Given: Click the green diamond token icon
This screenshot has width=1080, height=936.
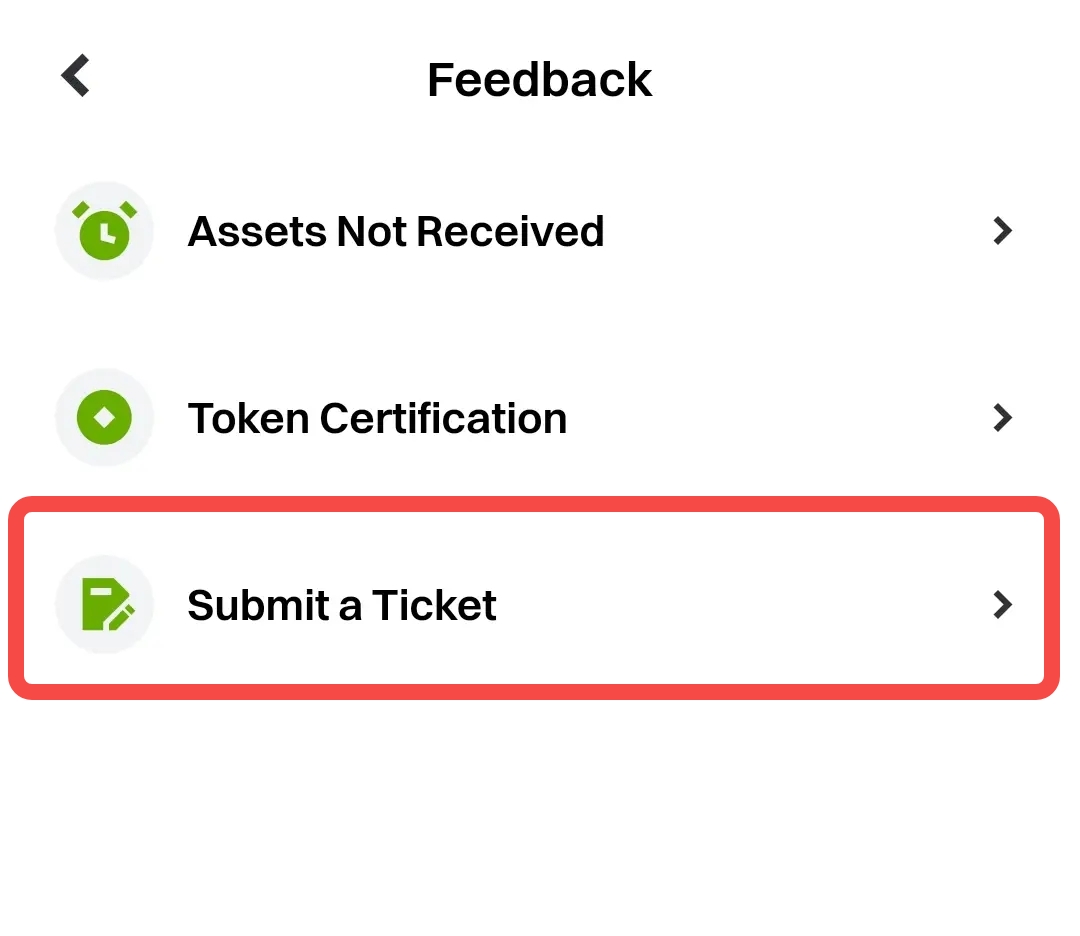Looking at the screenshot, I should click(105, 417).
